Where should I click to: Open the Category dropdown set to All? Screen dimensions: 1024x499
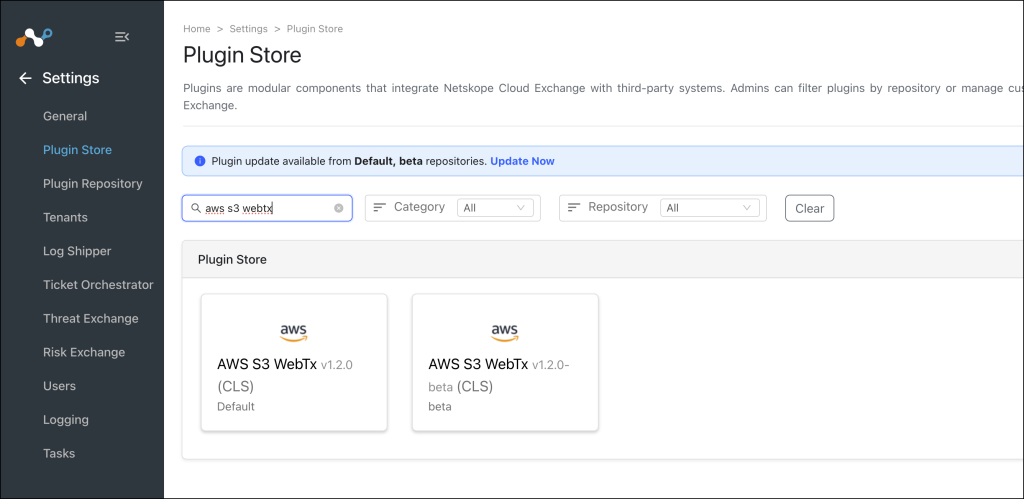pos(495,208)
